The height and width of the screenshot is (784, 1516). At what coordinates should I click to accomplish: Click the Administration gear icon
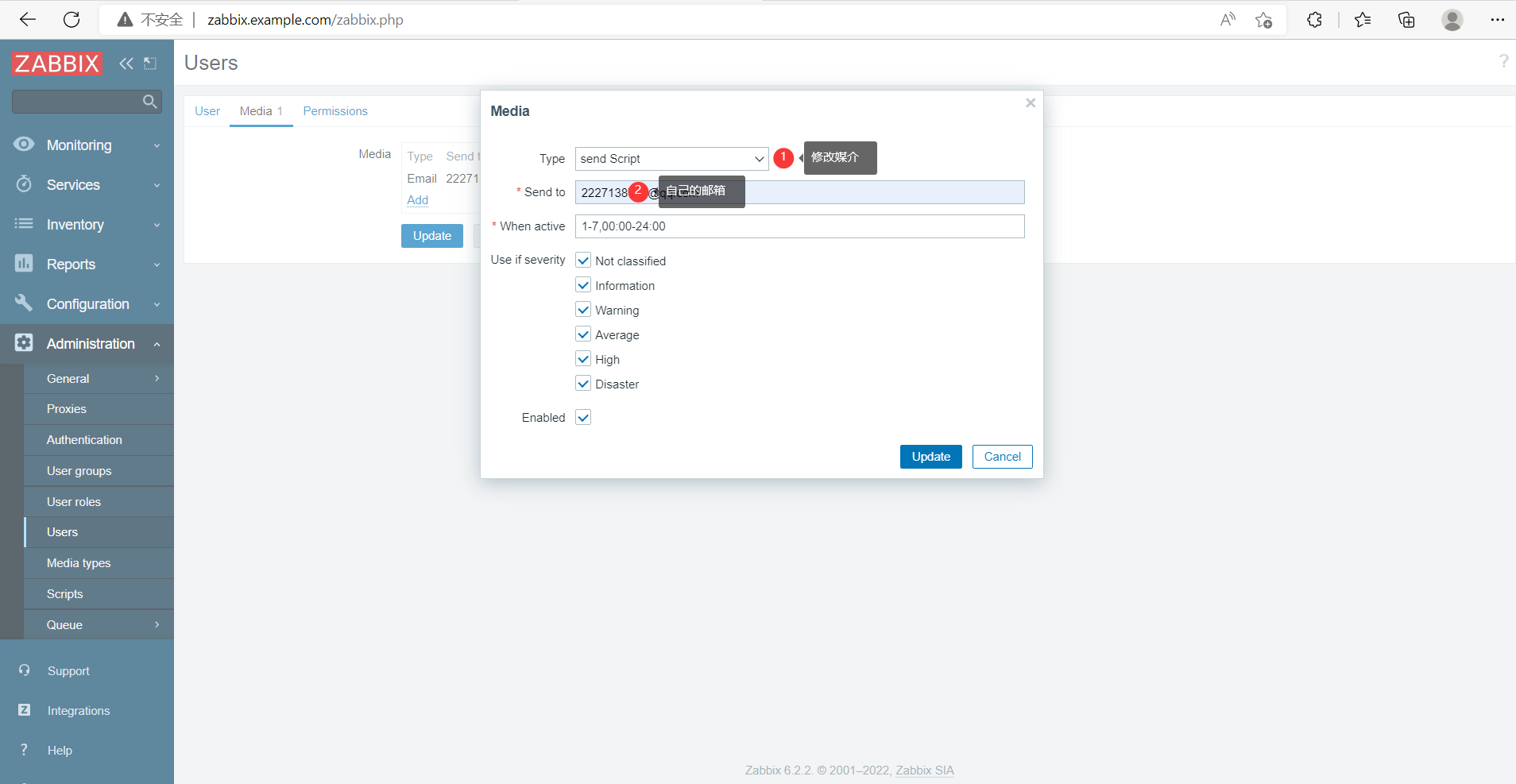(24, 342)
